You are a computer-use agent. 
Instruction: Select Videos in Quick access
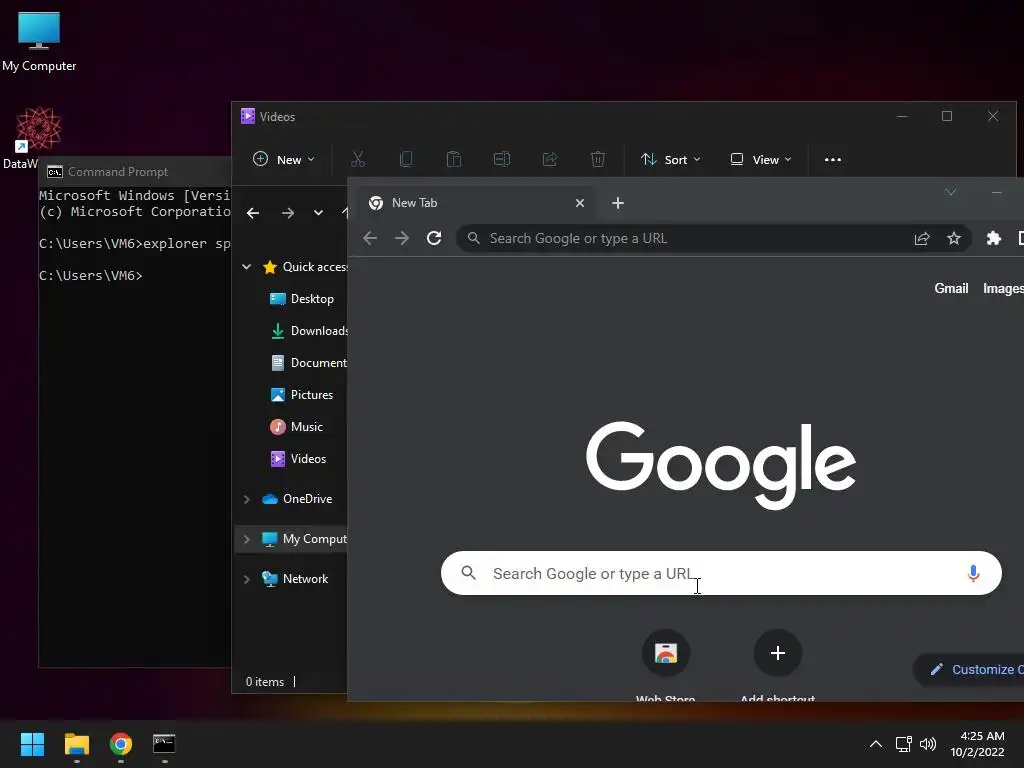[298, 458]
